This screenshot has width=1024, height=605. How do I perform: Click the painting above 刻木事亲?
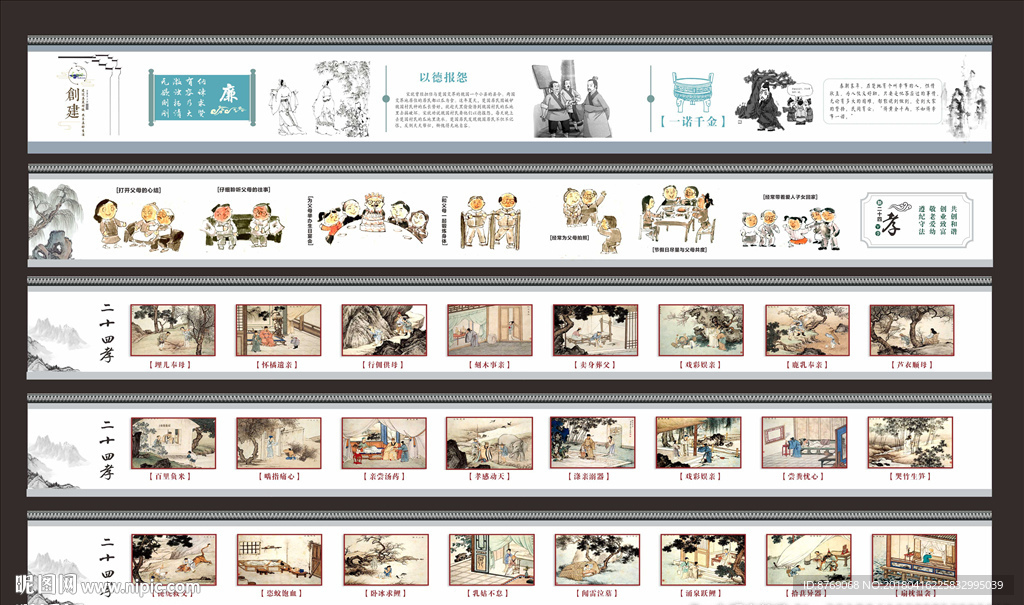point(490,330)
